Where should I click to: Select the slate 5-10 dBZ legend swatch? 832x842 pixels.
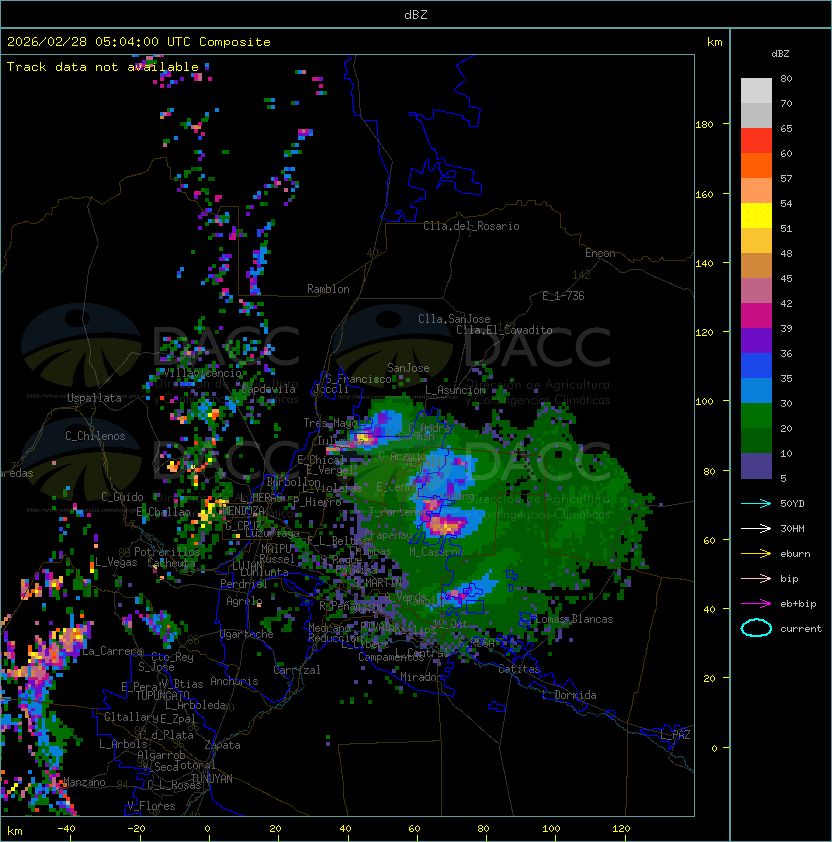pos(756,466)
